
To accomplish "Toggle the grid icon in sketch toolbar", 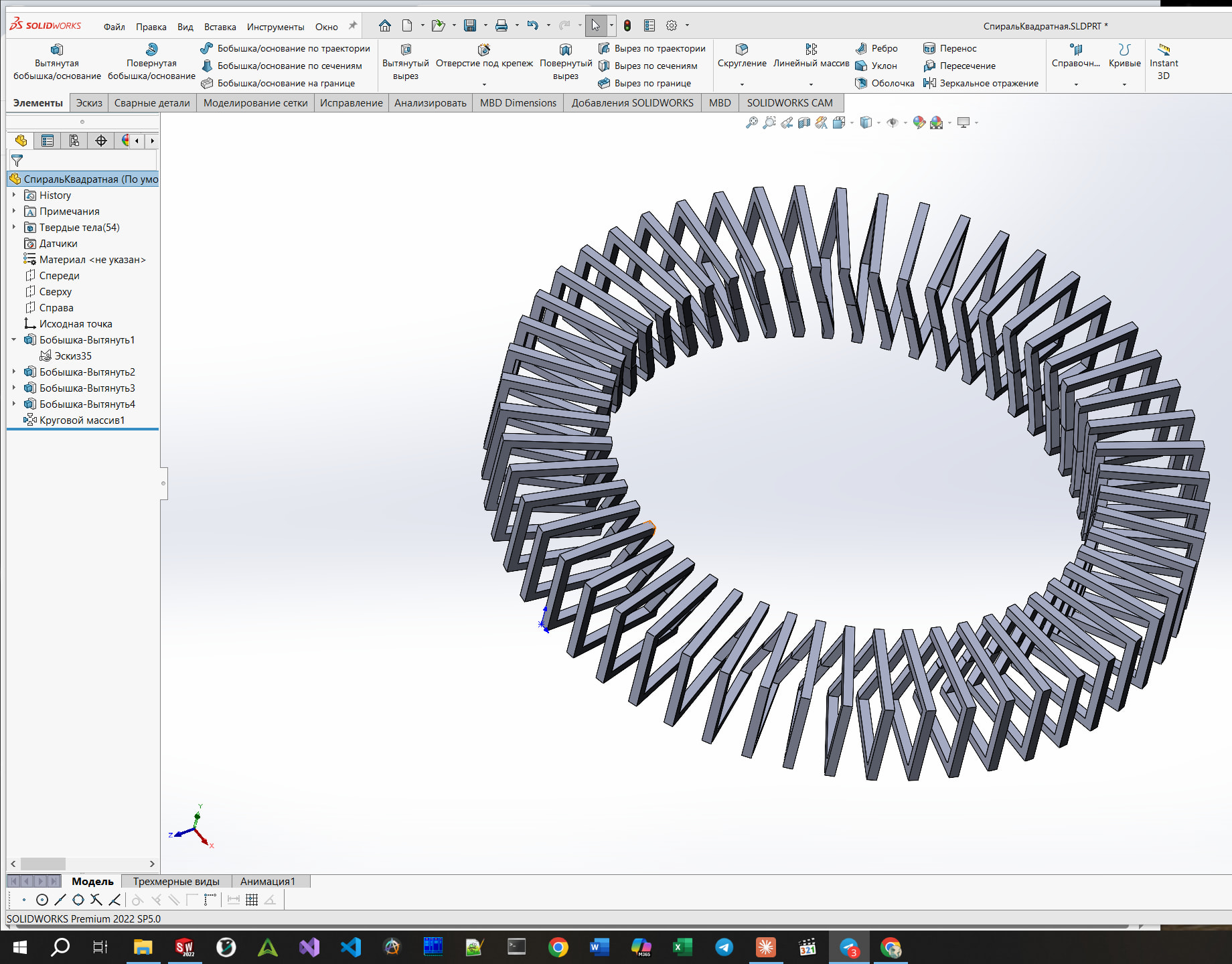I will click(x=252, y=900).
